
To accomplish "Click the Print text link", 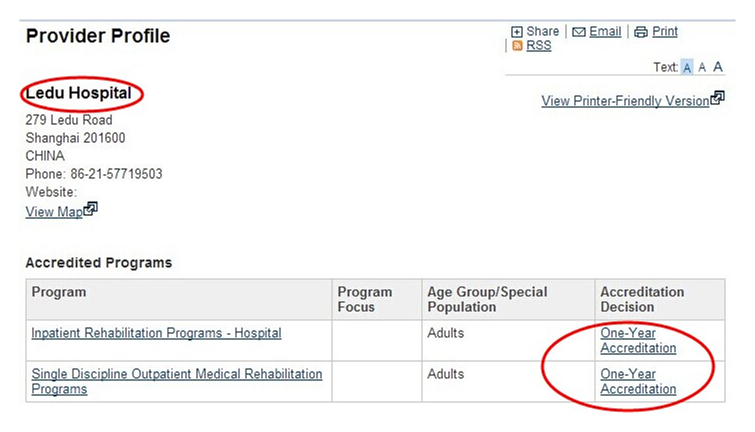I will [665, 32].
